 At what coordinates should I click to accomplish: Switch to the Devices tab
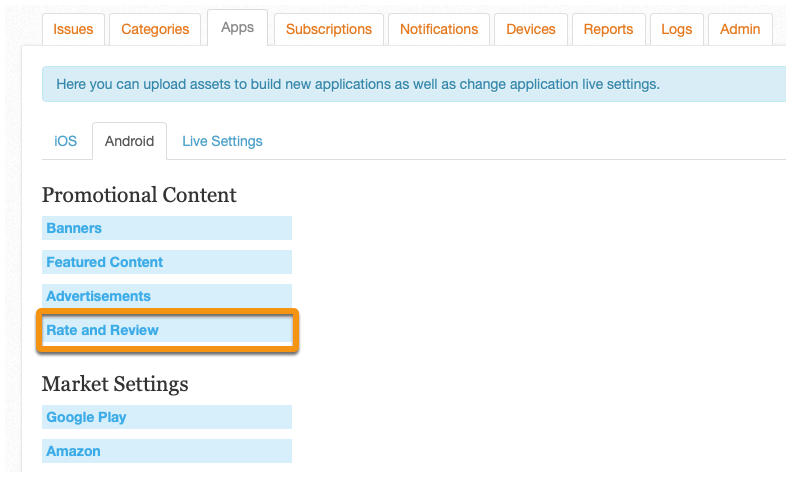[x=531, y=29]
